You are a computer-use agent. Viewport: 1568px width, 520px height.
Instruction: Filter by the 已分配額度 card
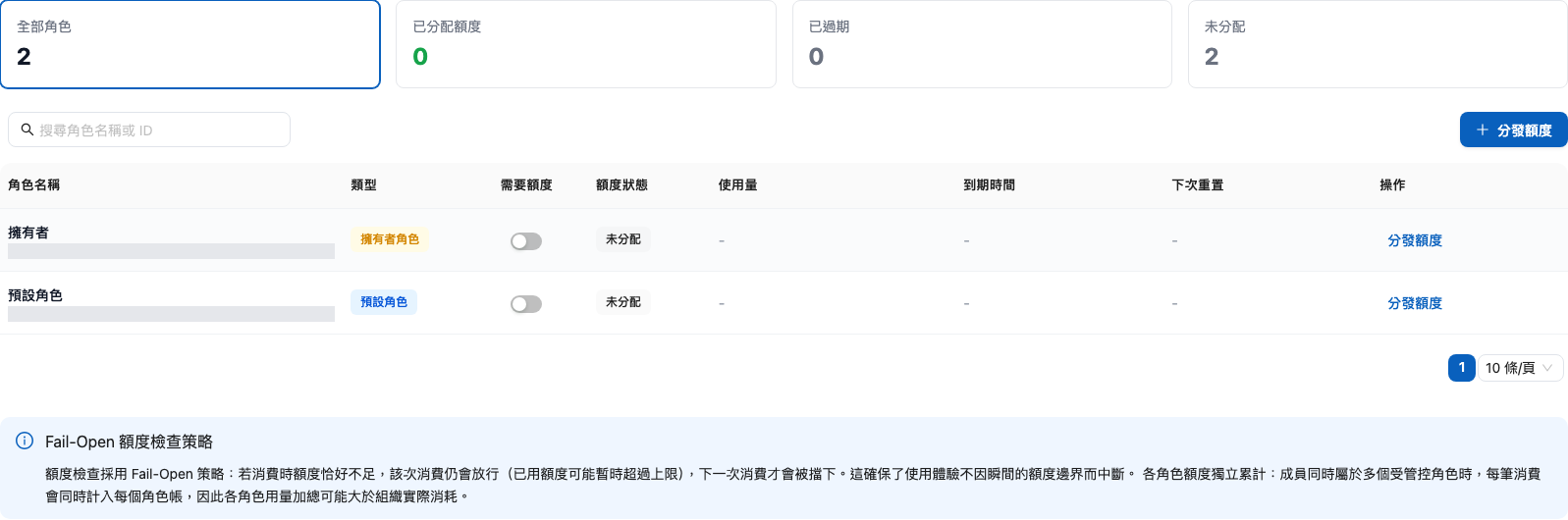tap(586, 44)
